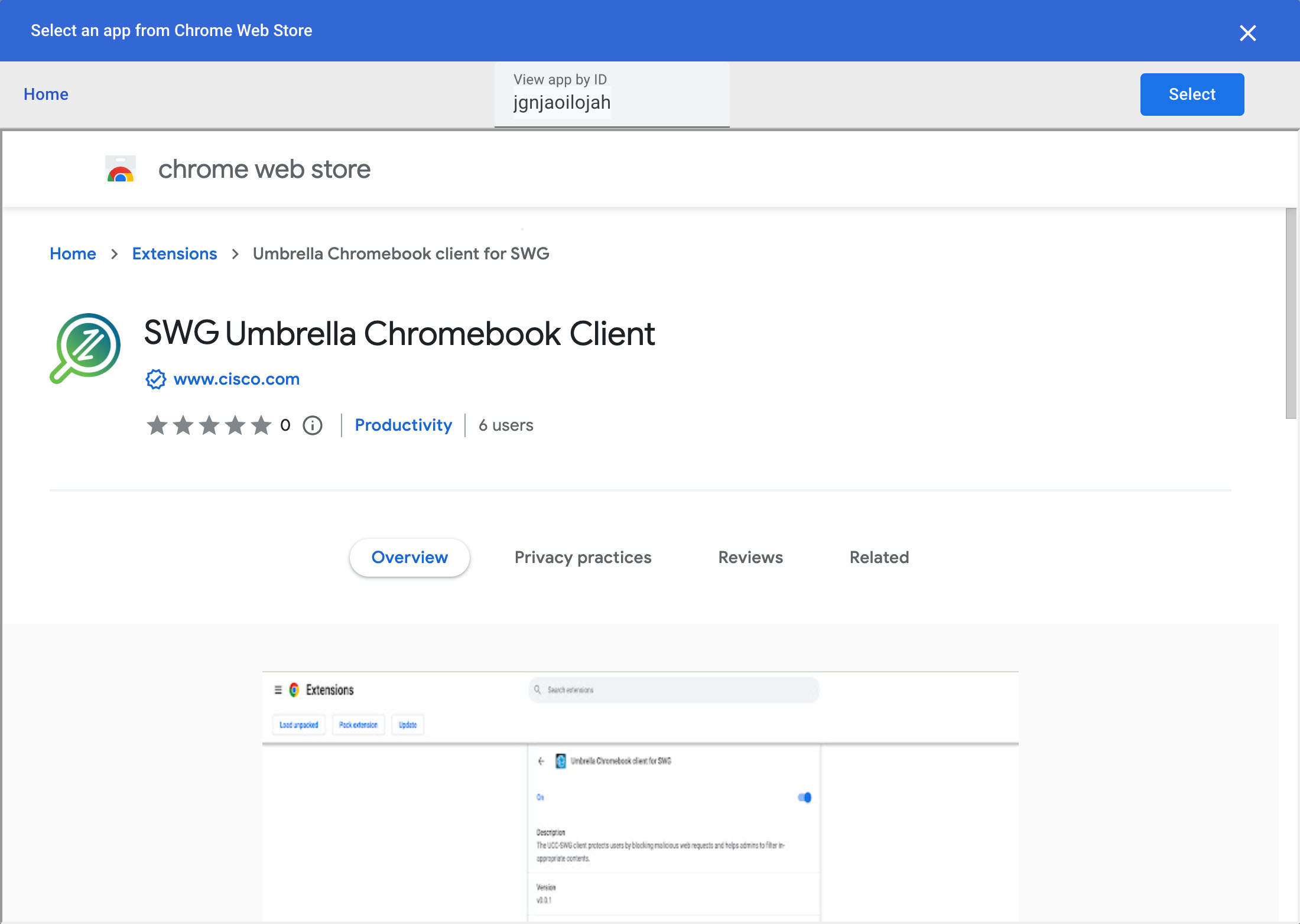Switch to the Privacy practices tab
This screenshot has width=1300, height=924.
tap(583, 557)
